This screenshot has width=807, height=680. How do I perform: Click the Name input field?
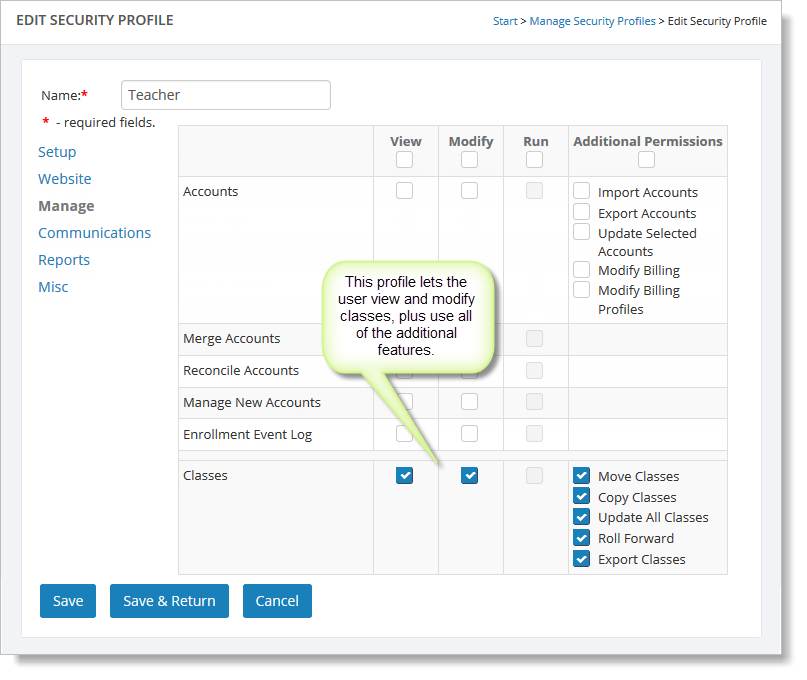pos(225,95)
